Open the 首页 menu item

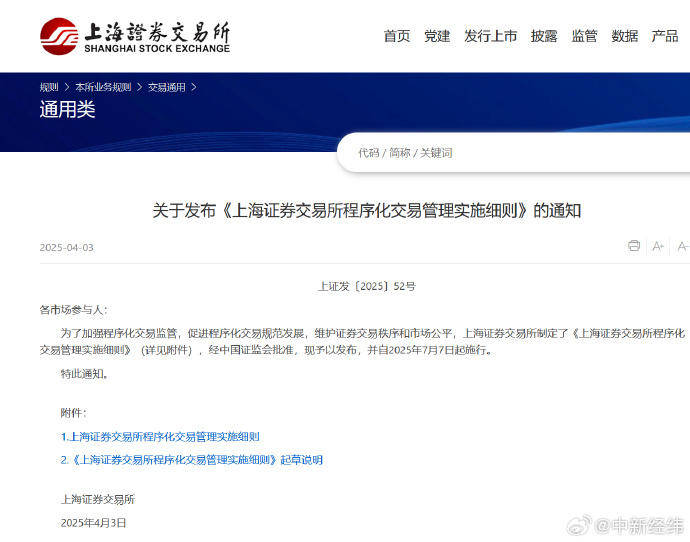click(x=396, y=36)
